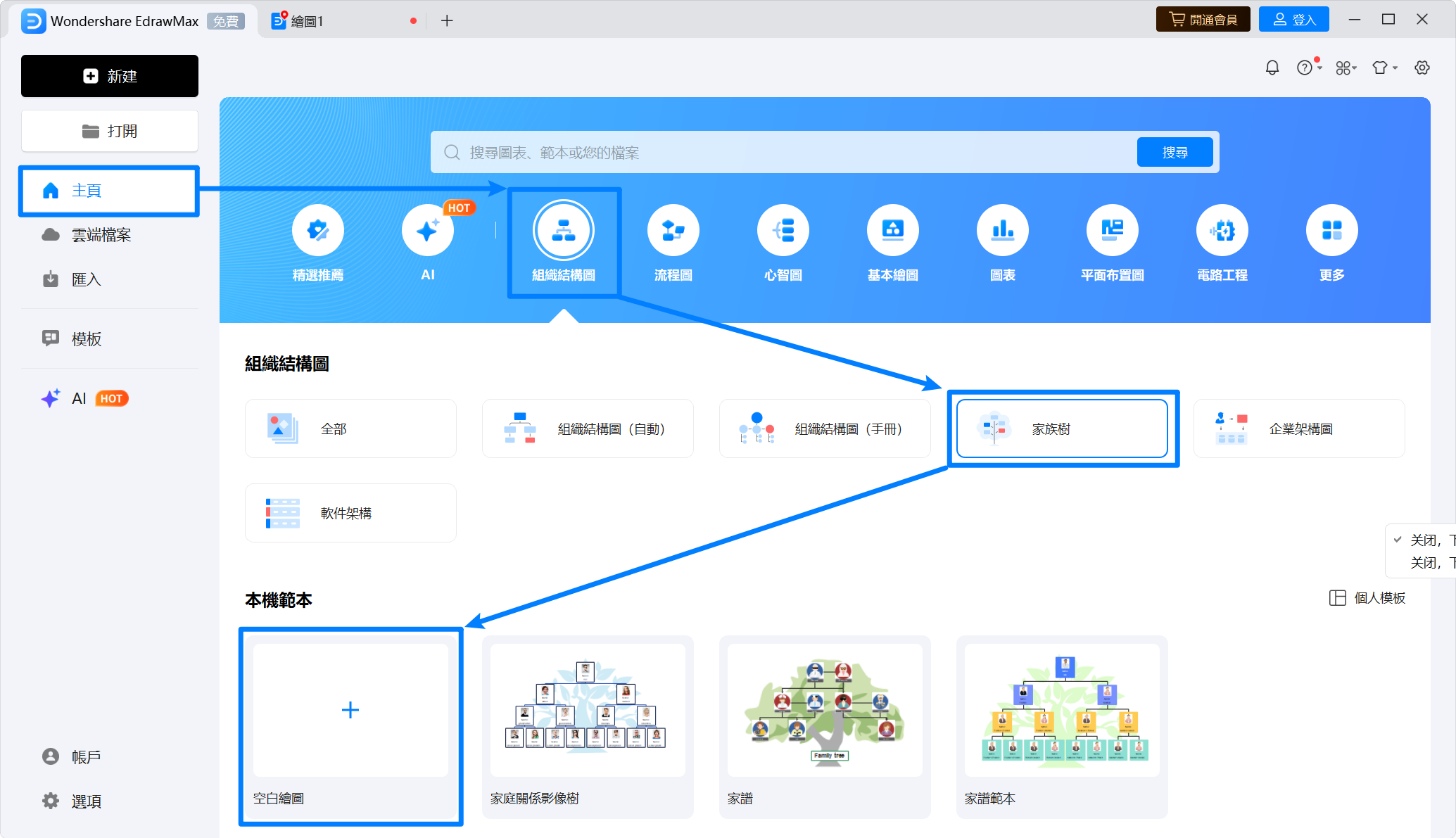Image resolution: width=1456 pixels, height=838 pixels.
Task: Open 雲端檔案 in the sidebar
Action: (110, 235)
